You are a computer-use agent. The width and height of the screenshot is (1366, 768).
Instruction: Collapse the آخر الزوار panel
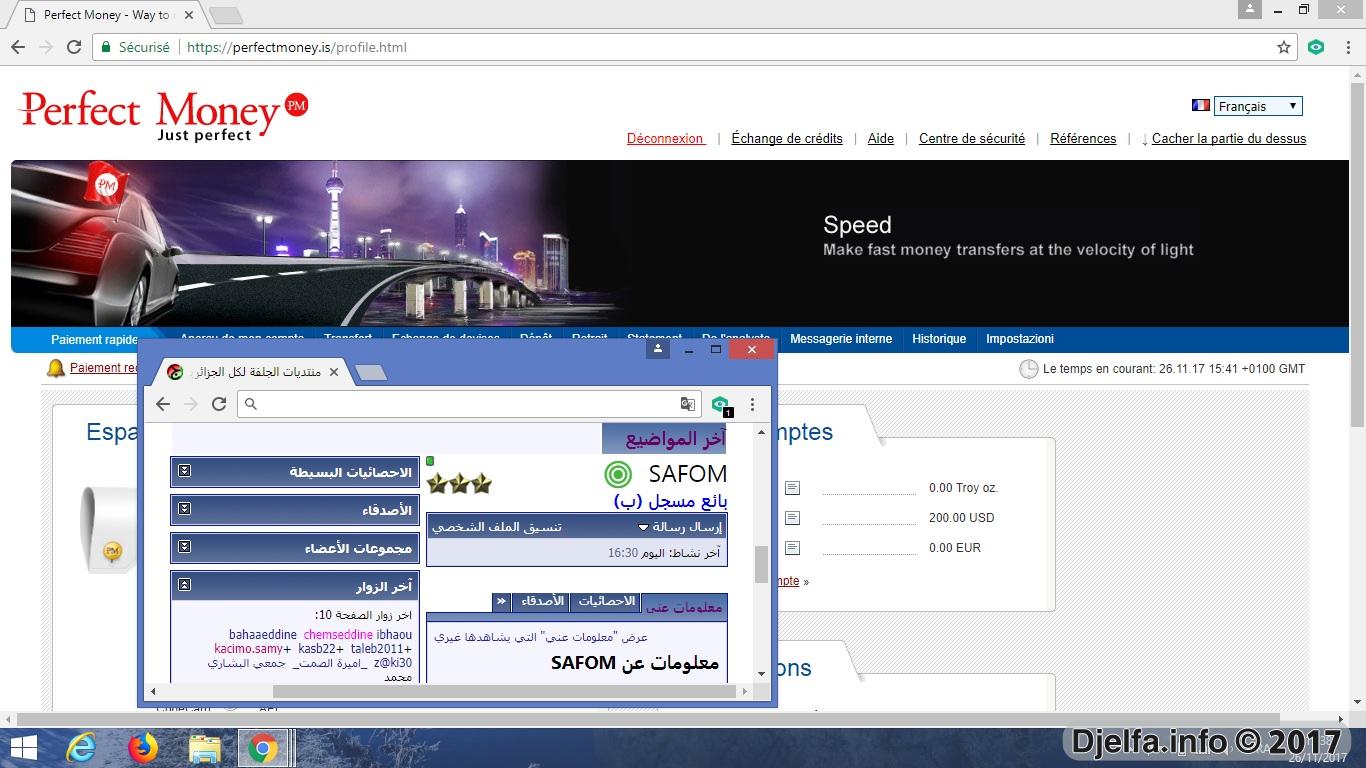[184, 585]
